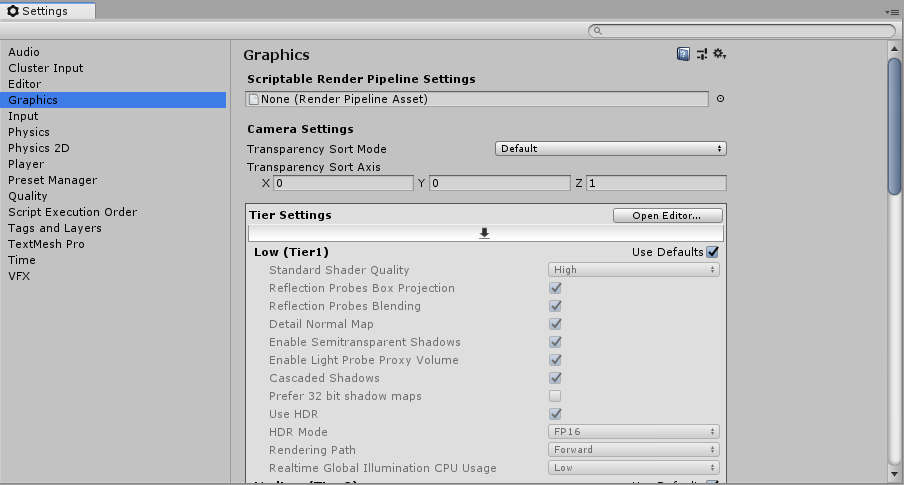
Task: Click the scrollbar up arrow
Action: [894, 49]
